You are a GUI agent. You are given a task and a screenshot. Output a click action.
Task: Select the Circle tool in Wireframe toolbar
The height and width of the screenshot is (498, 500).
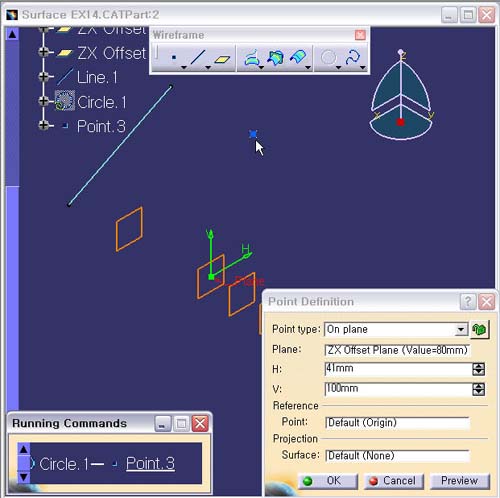(x=328, y=58)
